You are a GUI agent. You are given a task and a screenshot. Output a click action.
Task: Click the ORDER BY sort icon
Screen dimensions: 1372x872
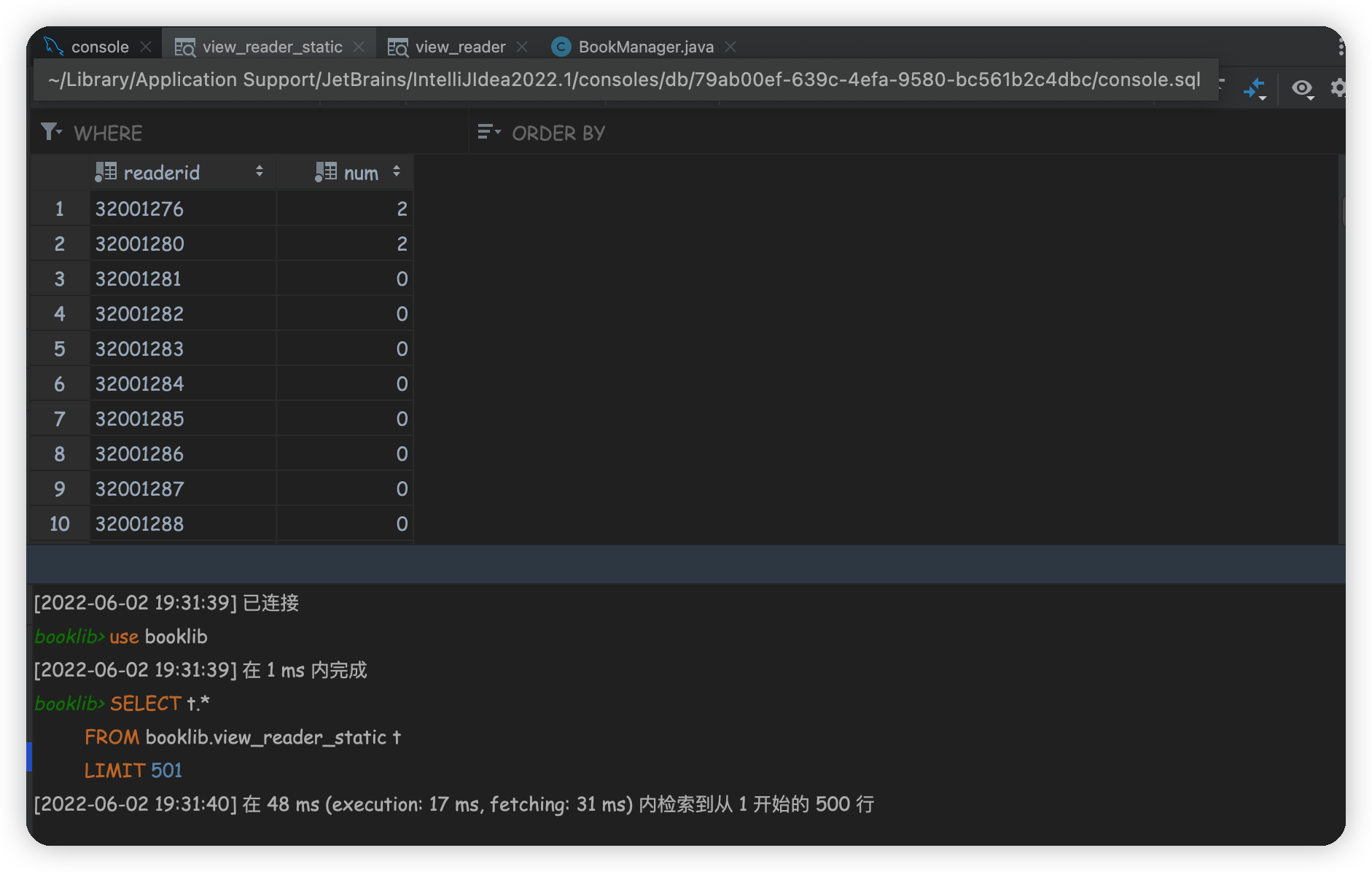489,132
